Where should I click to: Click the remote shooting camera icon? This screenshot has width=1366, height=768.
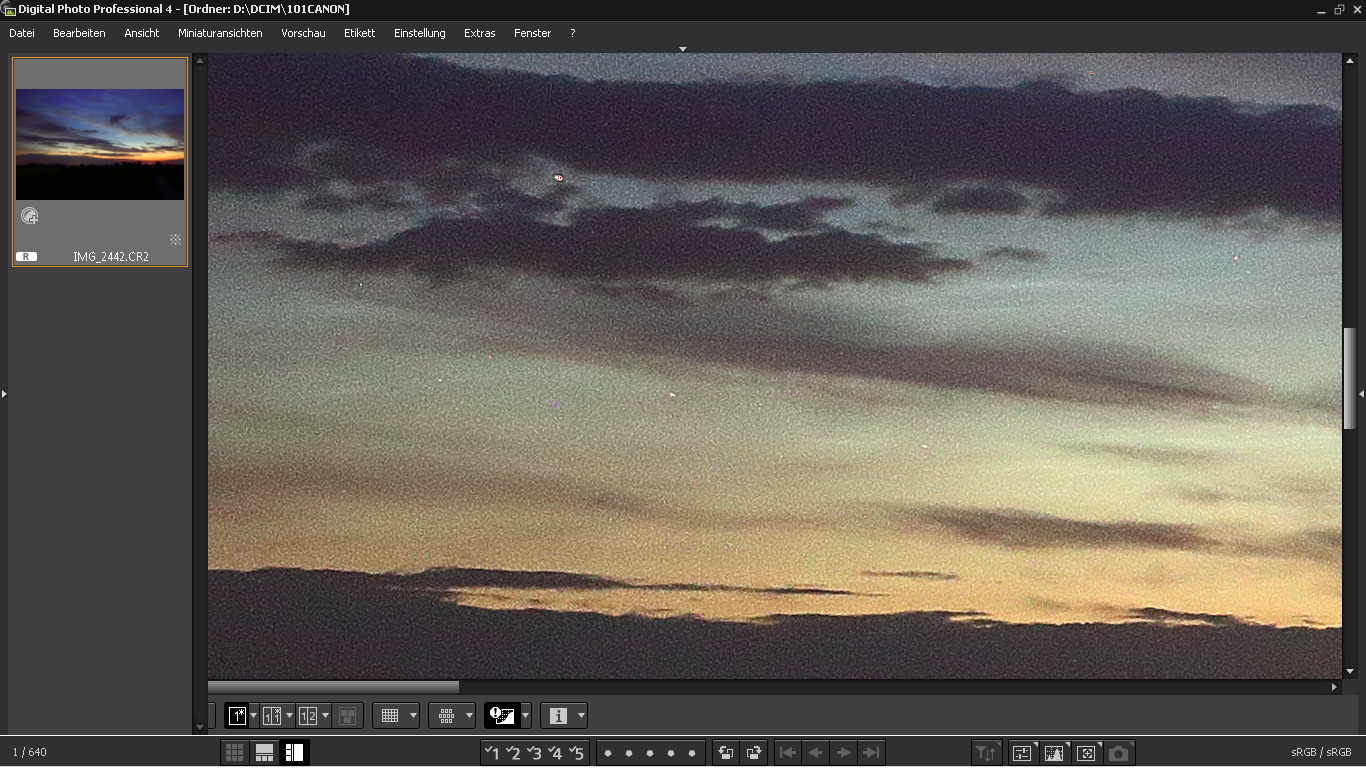click(x=1118, y=753)
